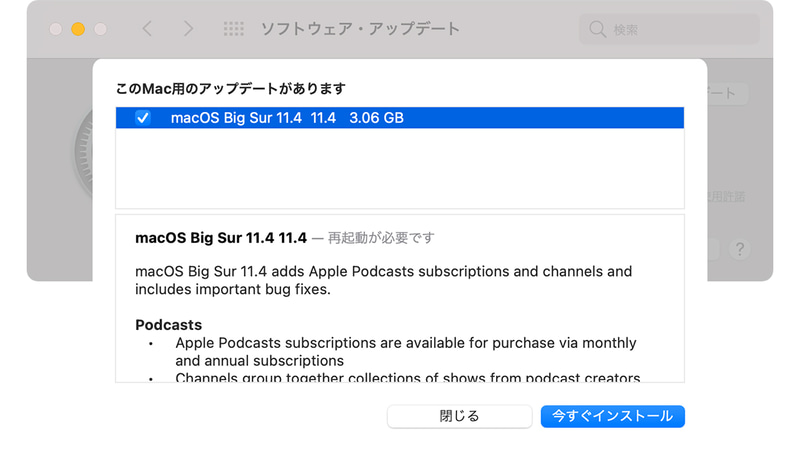Click the 再起動が必要です note

381,238
